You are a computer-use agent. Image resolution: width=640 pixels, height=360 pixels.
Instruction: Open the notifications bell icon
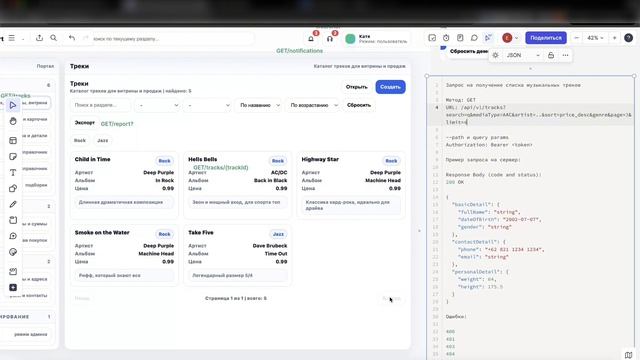311,38
